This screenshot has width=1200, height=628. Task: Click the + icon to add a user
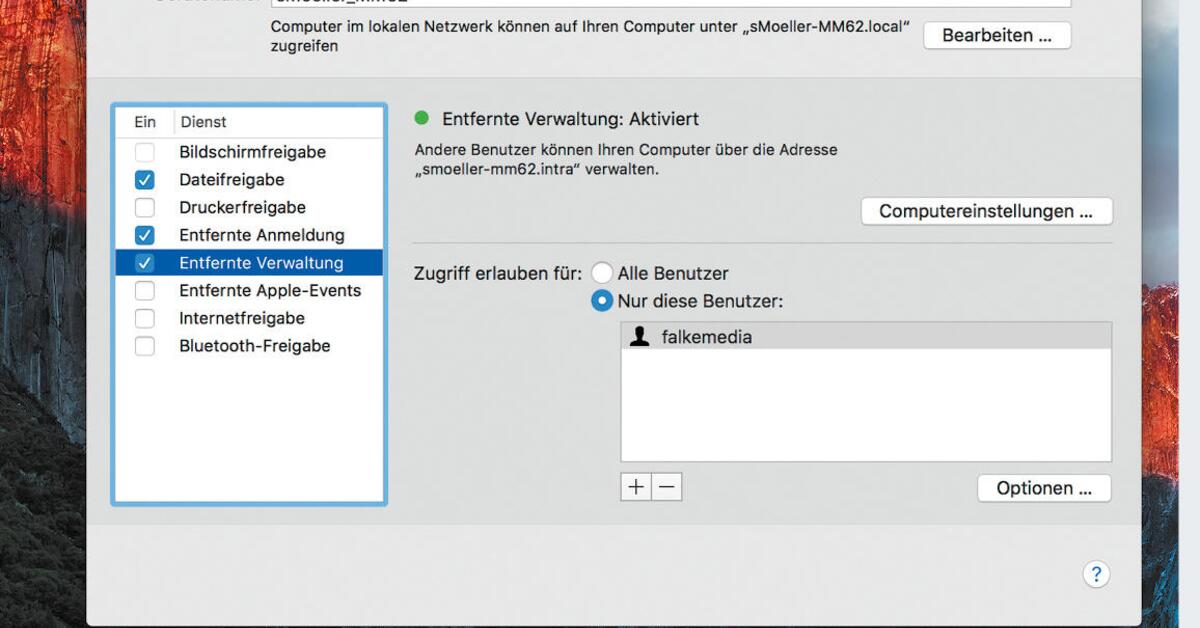pyautogui.click(x=635, y=486)
